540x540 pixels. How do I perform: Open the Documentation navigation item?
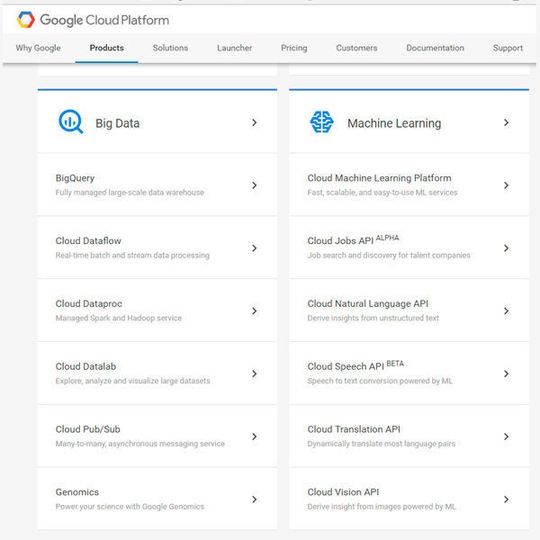point(435,48)
